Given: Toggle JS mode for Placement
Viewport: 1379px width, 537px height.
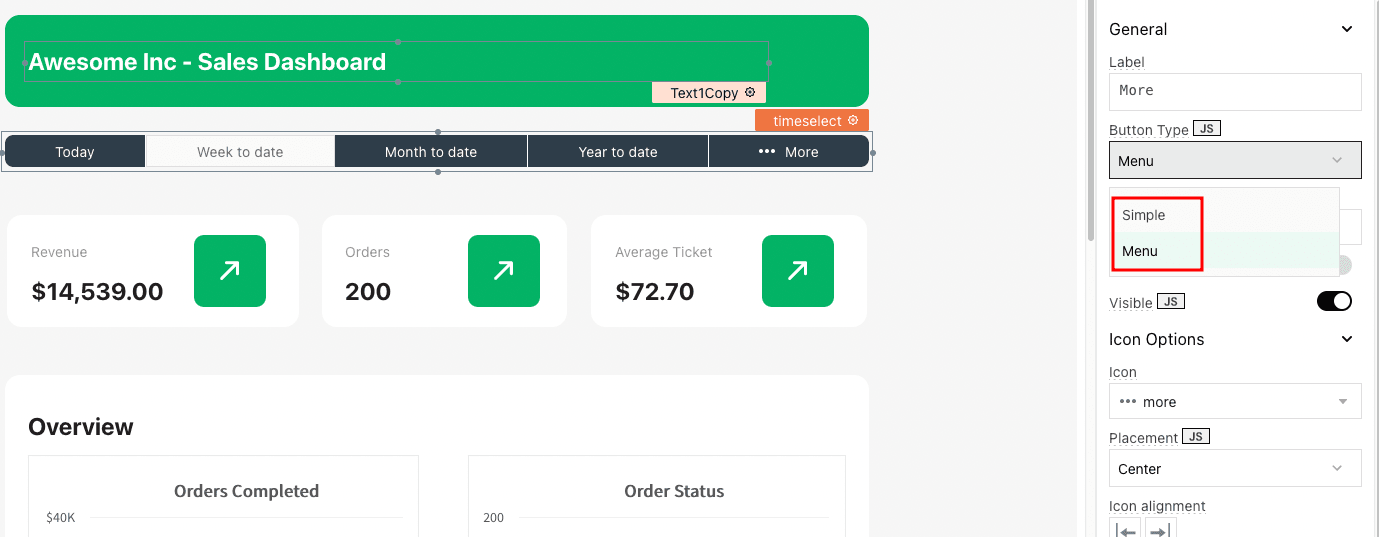Looking at the screenshot, I should coord(1196,437).
